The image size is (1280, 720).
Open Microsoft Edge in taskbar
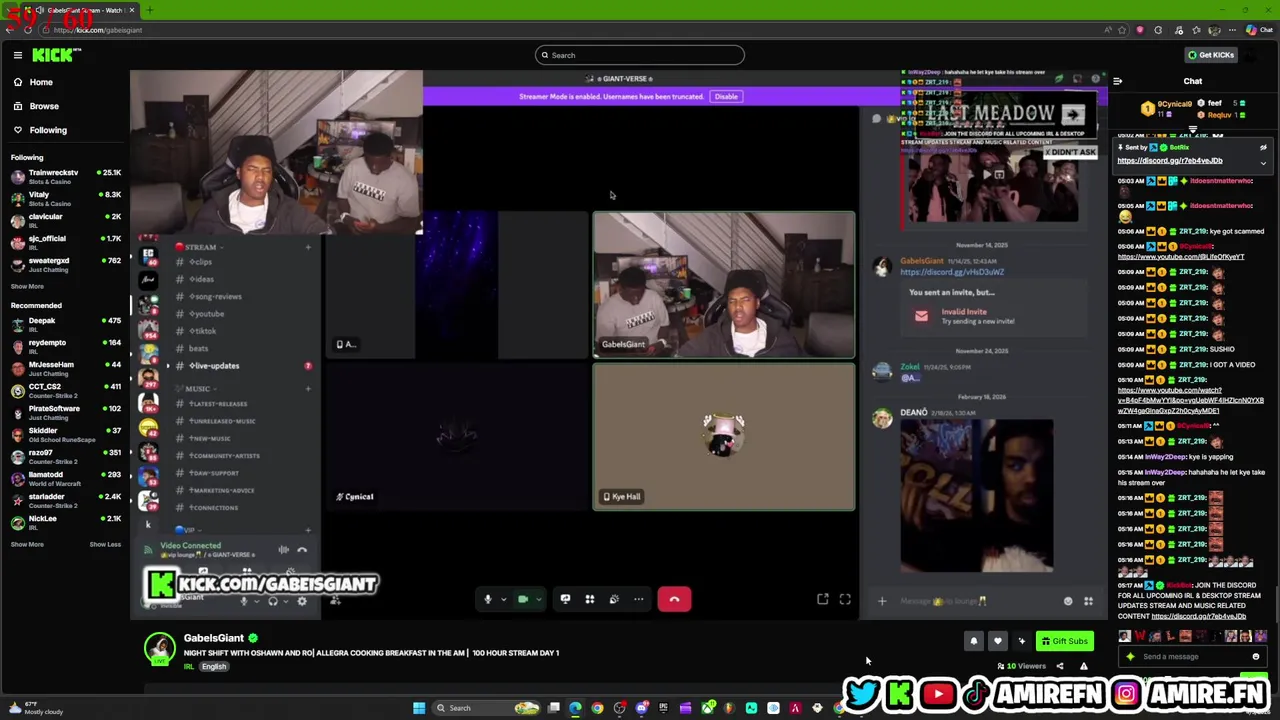point(575,708)
